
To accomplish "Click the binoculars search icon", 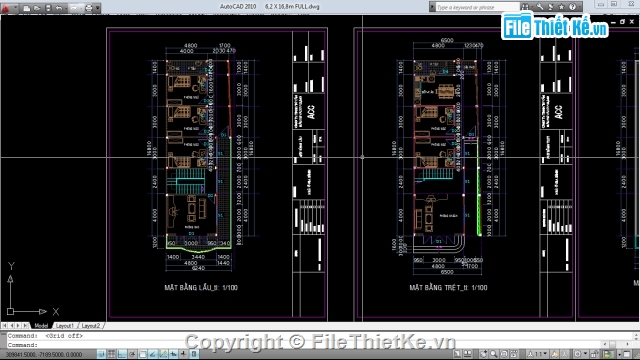I will click(525, 7).
